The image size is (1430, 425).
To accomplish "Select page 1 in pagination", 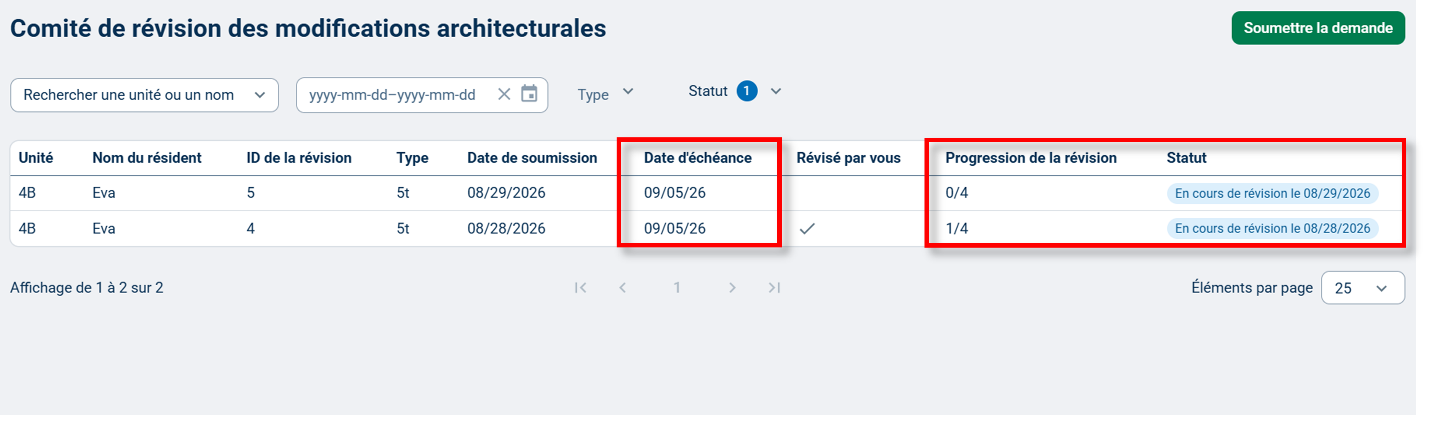I will coord(677,288).
